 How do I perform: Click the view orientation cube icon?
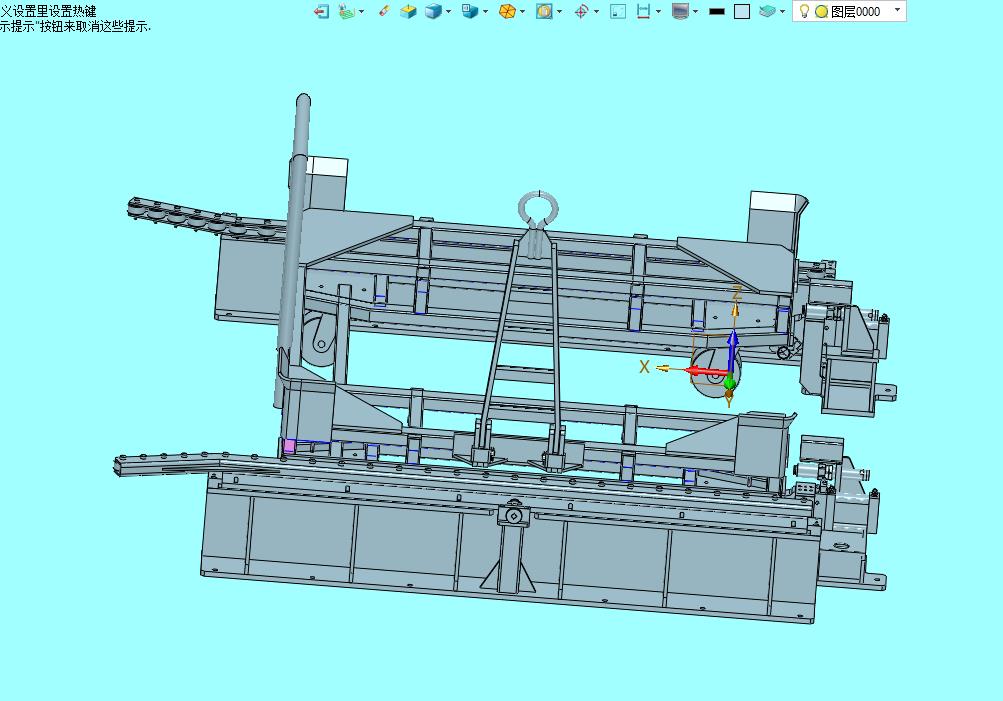470,11
